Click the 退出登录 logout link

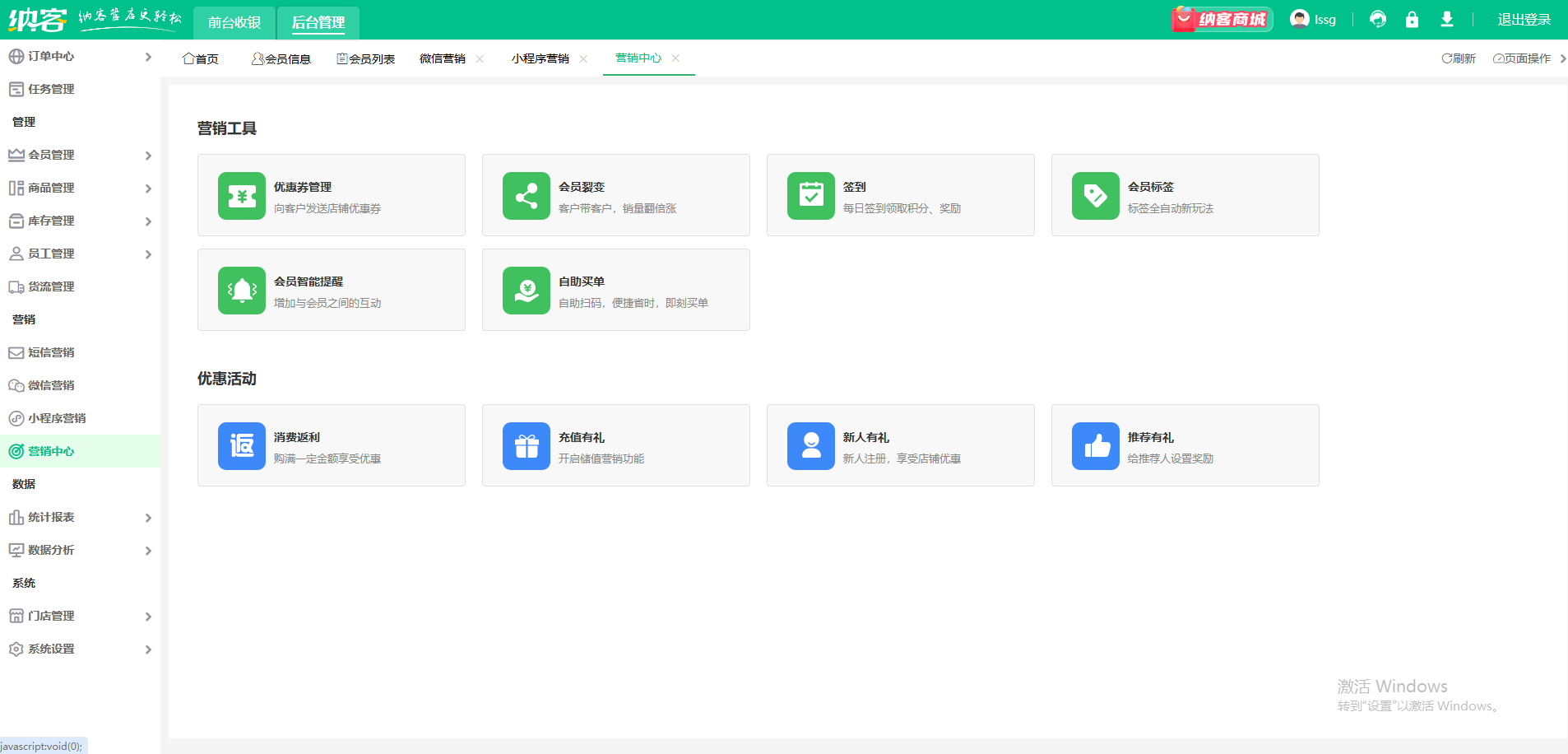(1524, 20)
